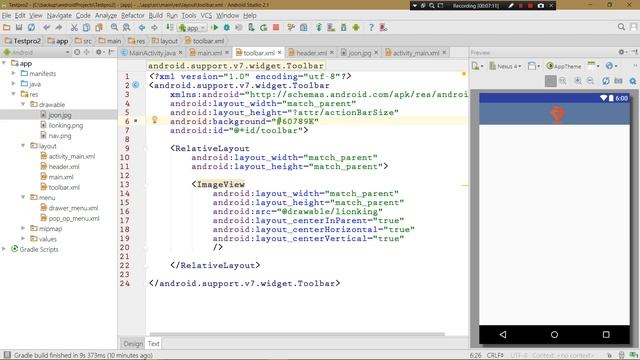Viewport: 640px width, 360px height.
Task: Close the toolbar.xml editor tab
Action: click(280, 52)
